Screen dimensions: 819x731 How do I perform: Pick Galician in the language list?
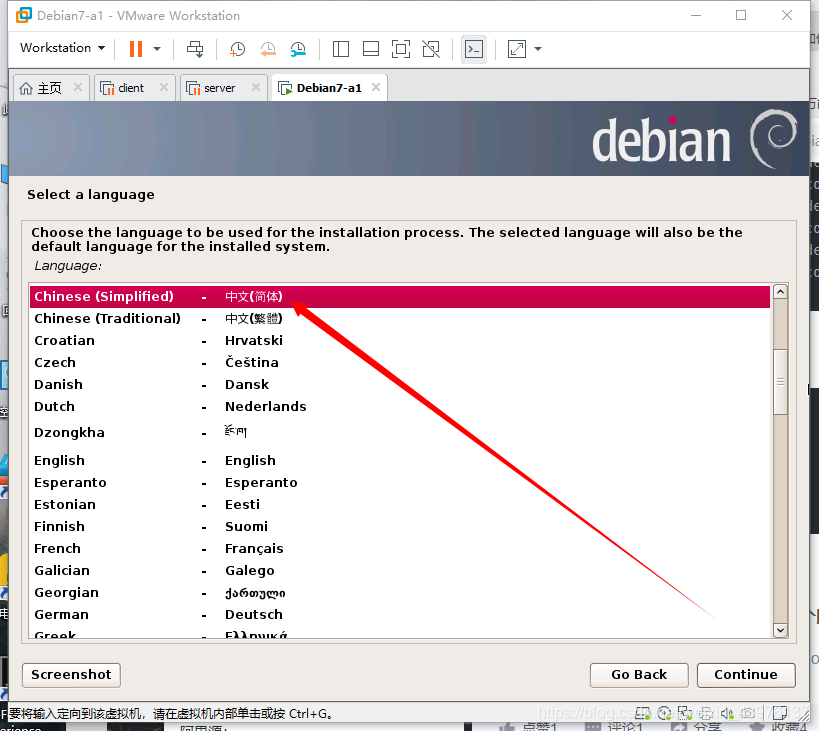tap(400, 570)
